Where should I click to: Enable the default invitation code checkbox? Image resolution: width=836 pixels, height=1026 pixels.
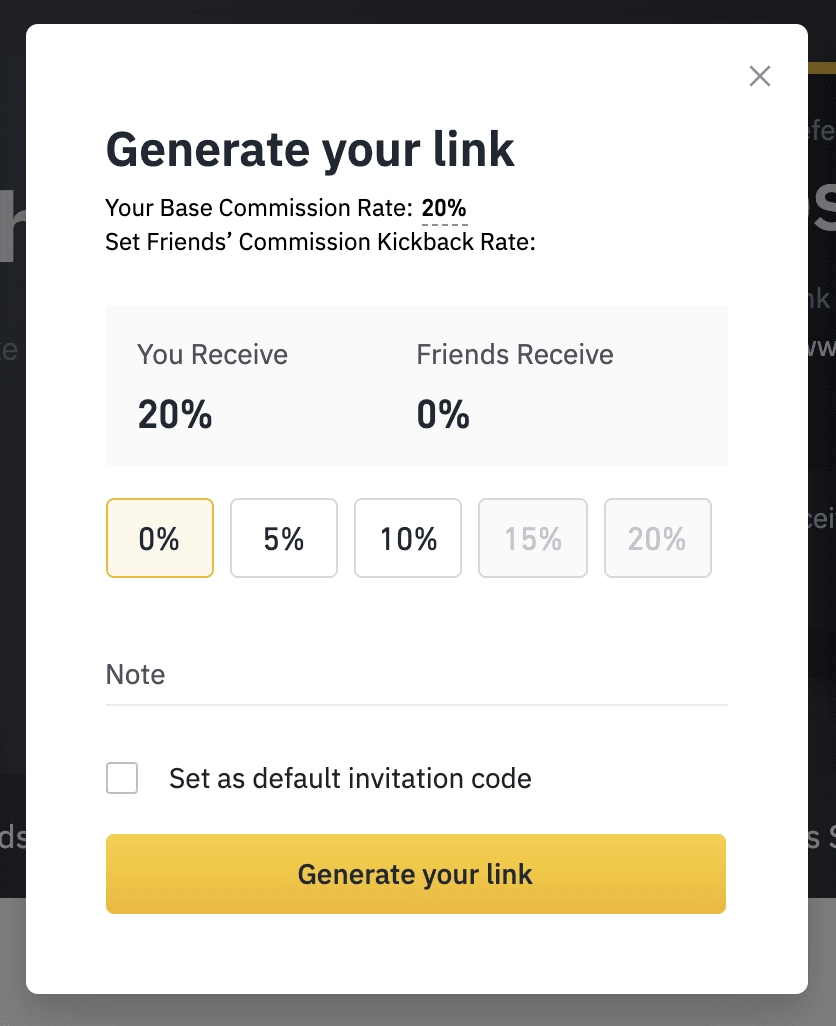pos(122,778)
